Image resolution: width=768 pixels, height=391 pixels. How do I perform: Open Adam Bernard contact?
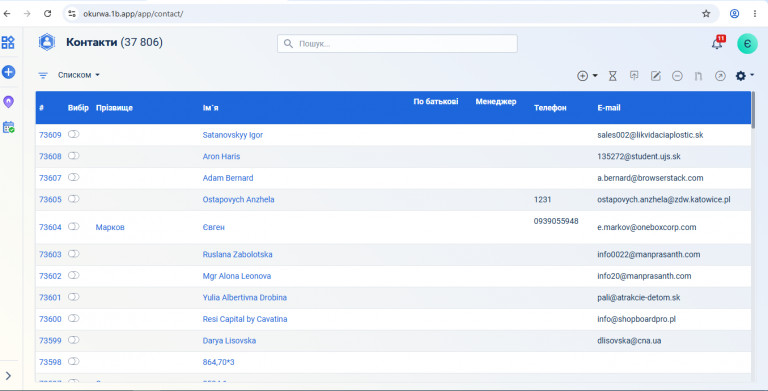(x=228, y=178)
